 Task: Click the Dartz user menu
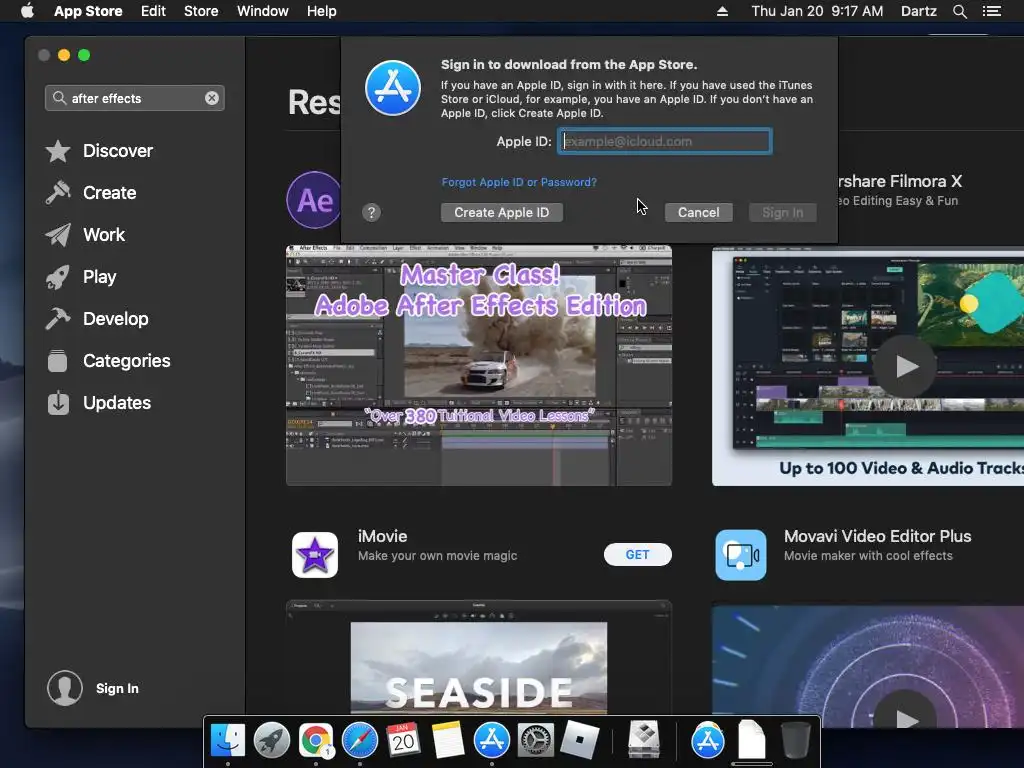click(918, 11)
